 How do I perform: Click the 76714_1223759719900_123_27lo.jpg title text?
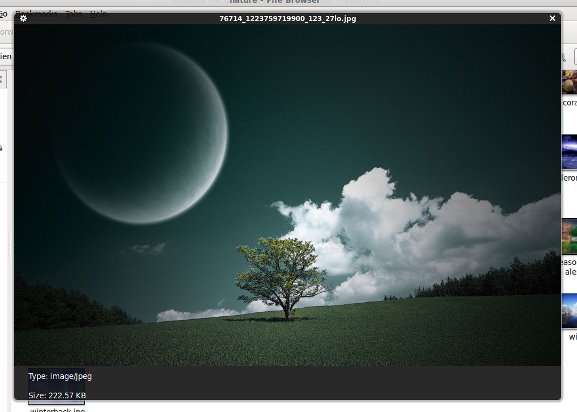point(288,18)
